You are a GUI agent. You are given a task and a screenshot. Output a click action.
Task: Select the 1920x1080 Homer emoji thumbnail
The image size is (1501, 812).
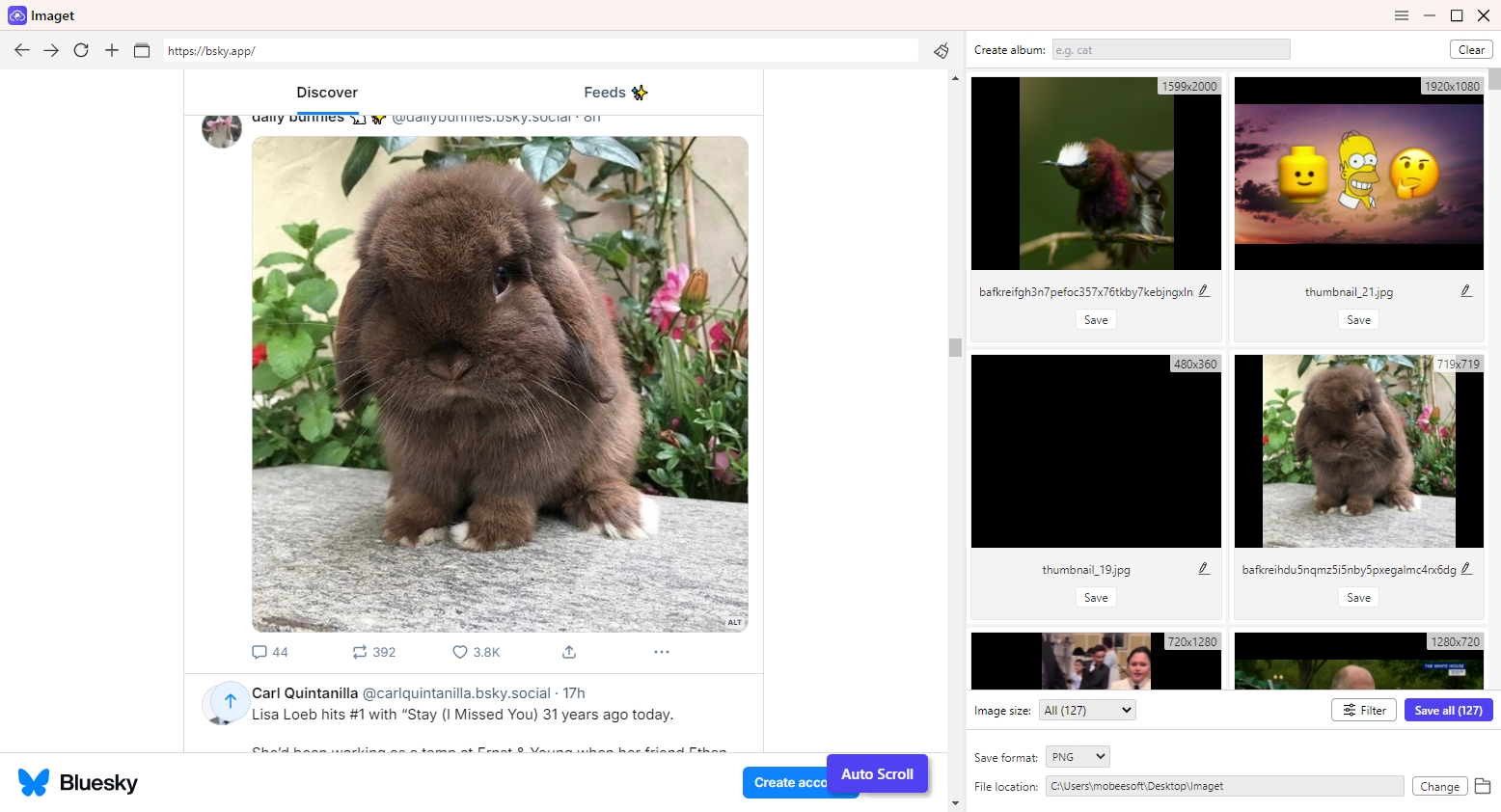(1358, 174)
